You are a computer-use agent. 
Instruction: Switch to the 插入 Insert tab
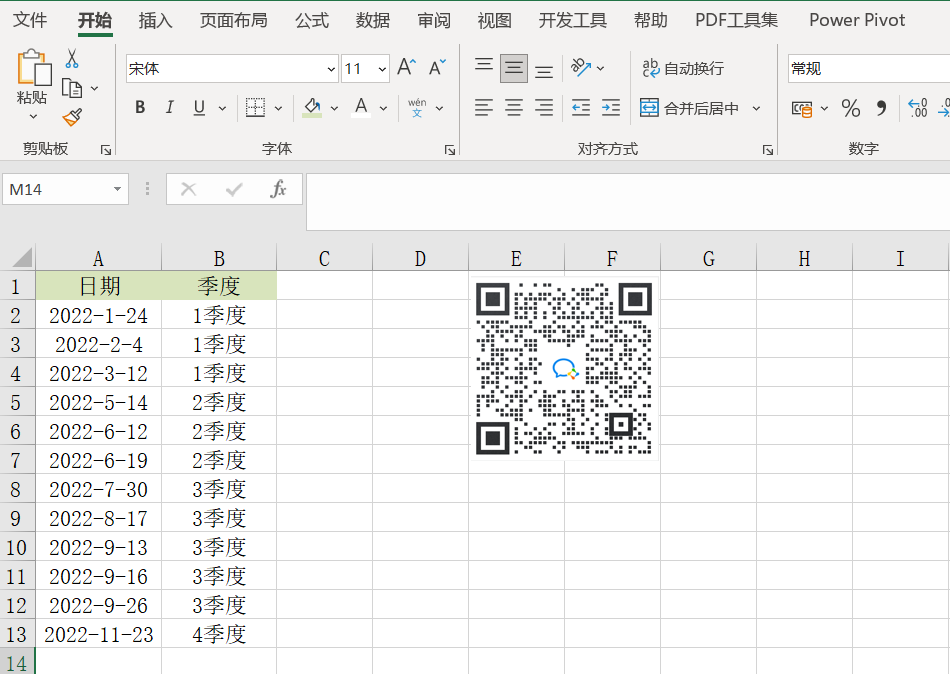point(155,20)
